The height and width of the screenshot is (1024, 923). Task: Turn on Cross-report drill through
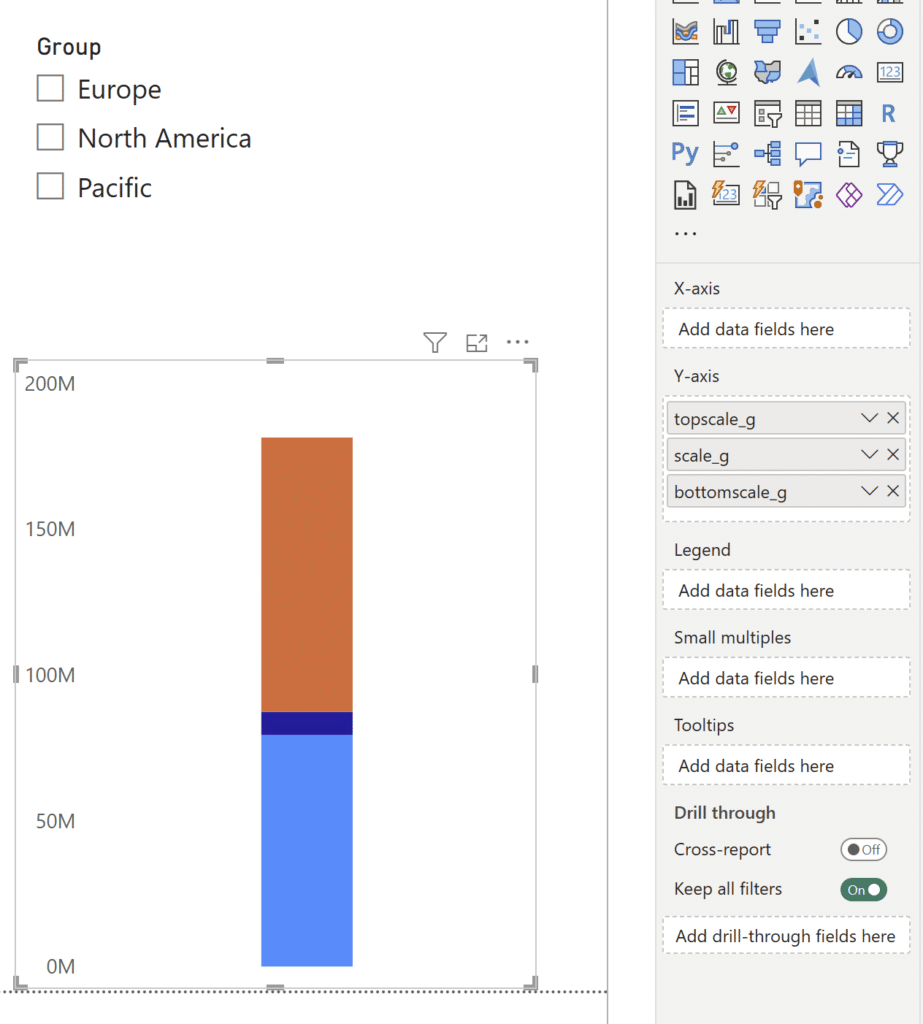pos(863,849)
